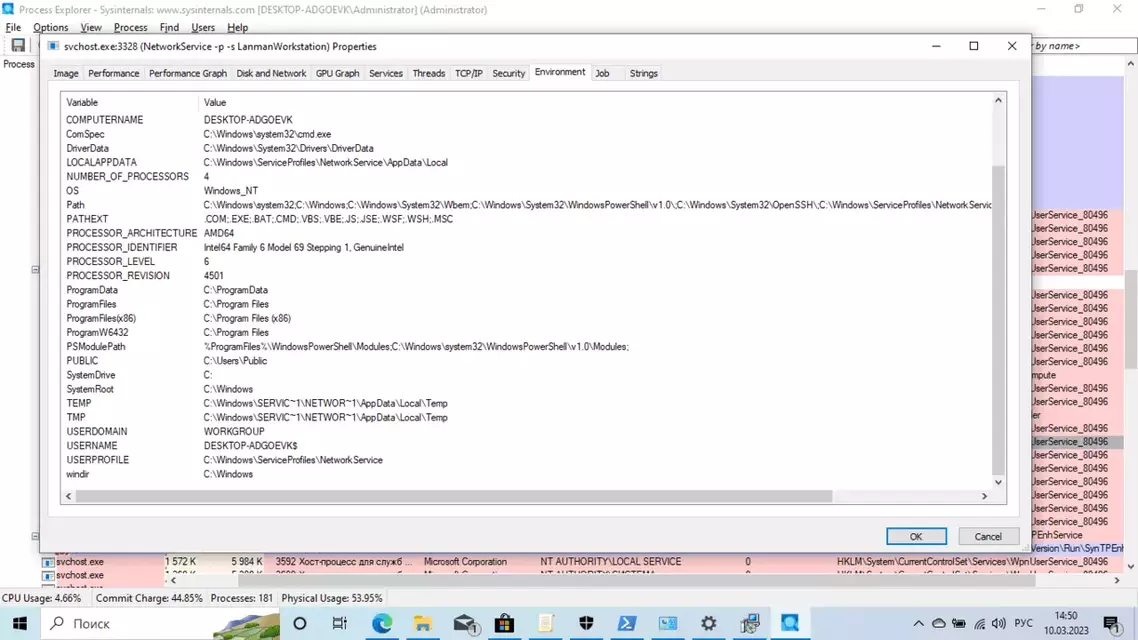
Task: Open the Find menu
Action: click(169, 28)
